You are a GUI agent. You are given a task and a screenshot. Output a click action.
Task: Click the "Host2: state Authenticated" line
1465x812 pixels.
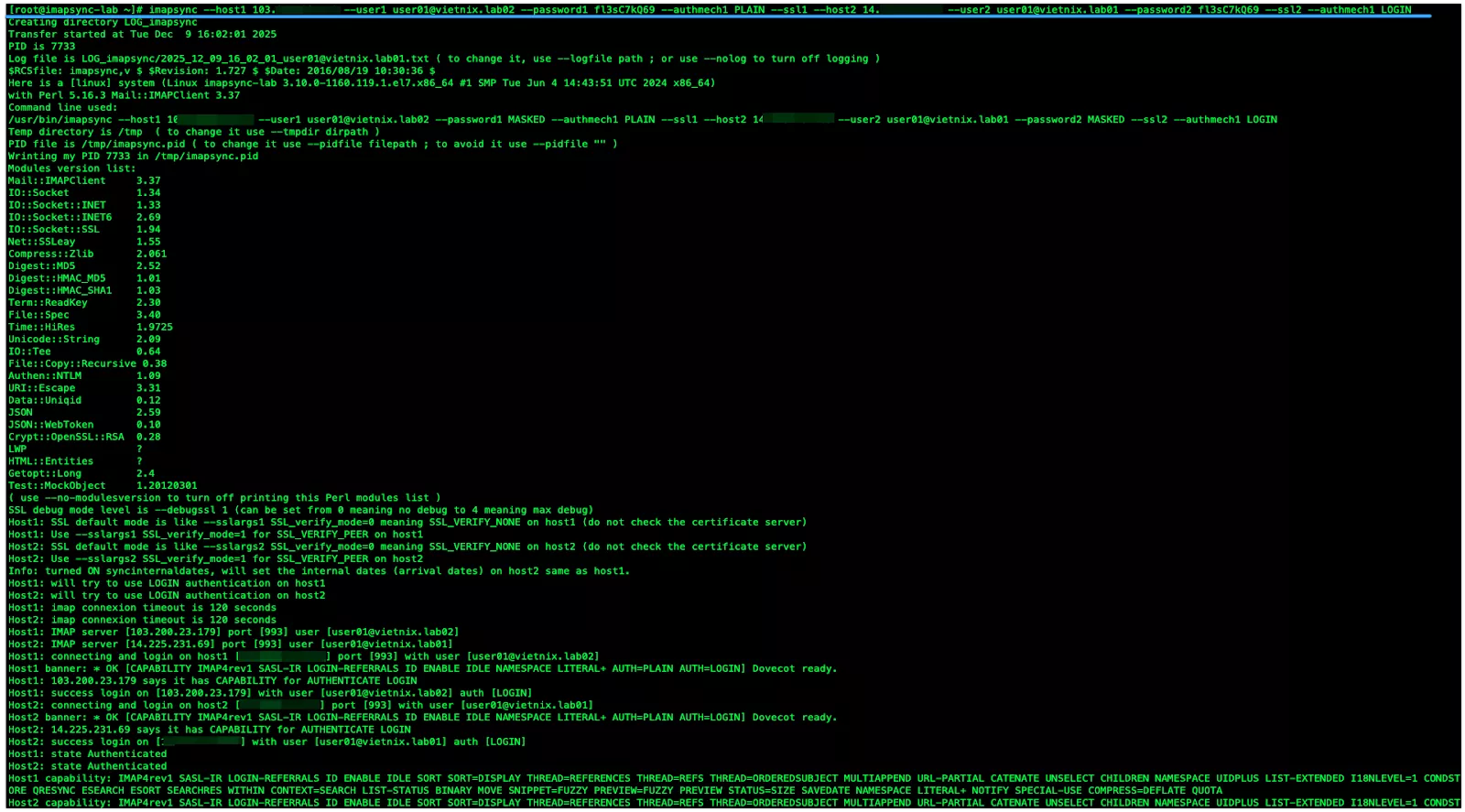[x=87, y=766]
